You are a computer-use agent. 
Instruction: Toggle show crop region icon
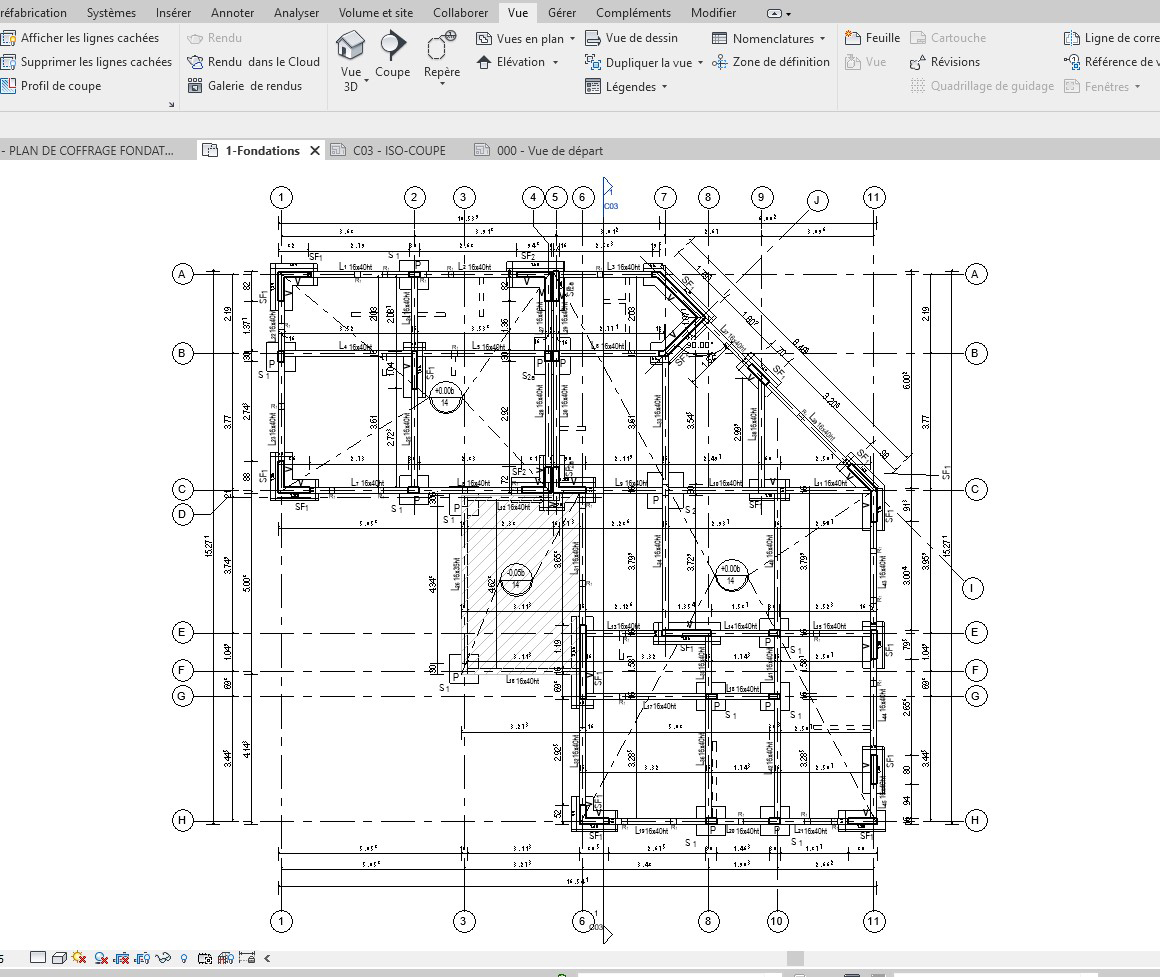pos(143,958)
